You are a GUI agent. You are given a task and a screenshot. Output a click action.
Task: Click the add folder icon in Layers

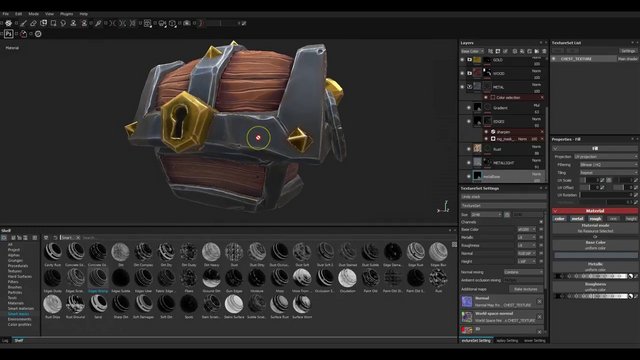click(x=537, y=51)
